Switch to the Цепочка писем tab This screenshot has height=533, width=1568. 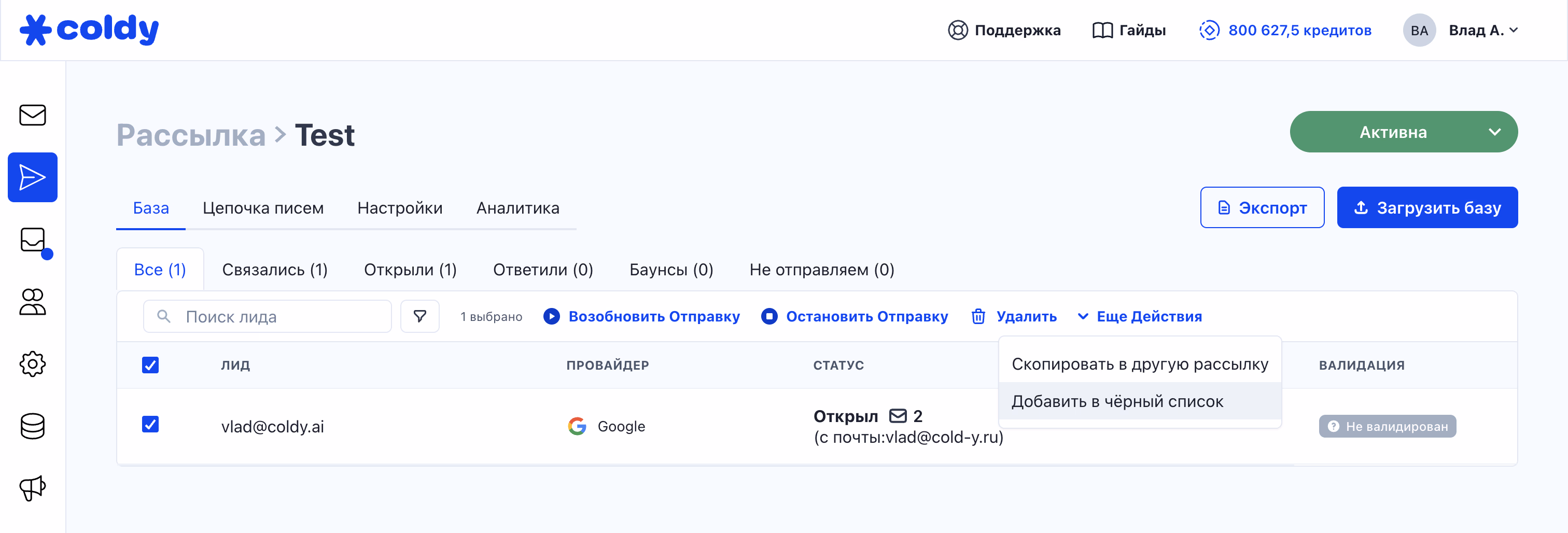click(263, 208)
